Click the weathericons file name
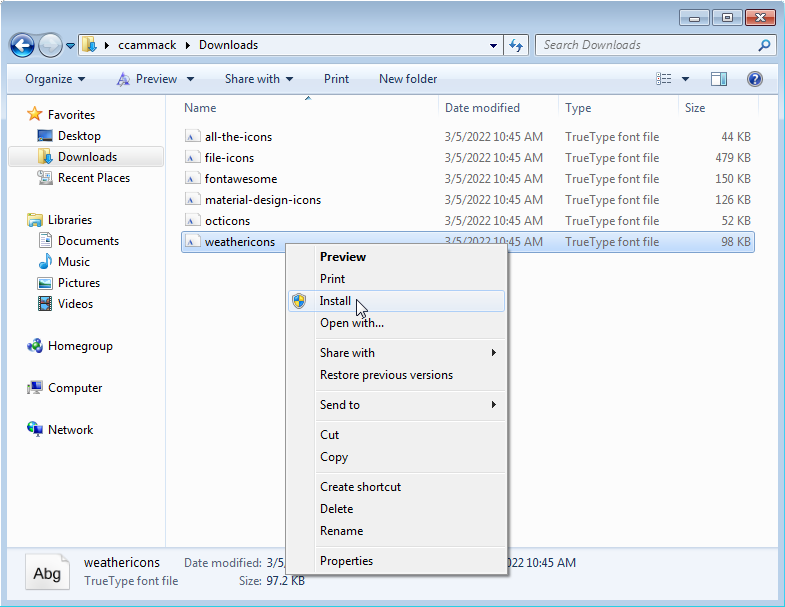 coord(240,242)
